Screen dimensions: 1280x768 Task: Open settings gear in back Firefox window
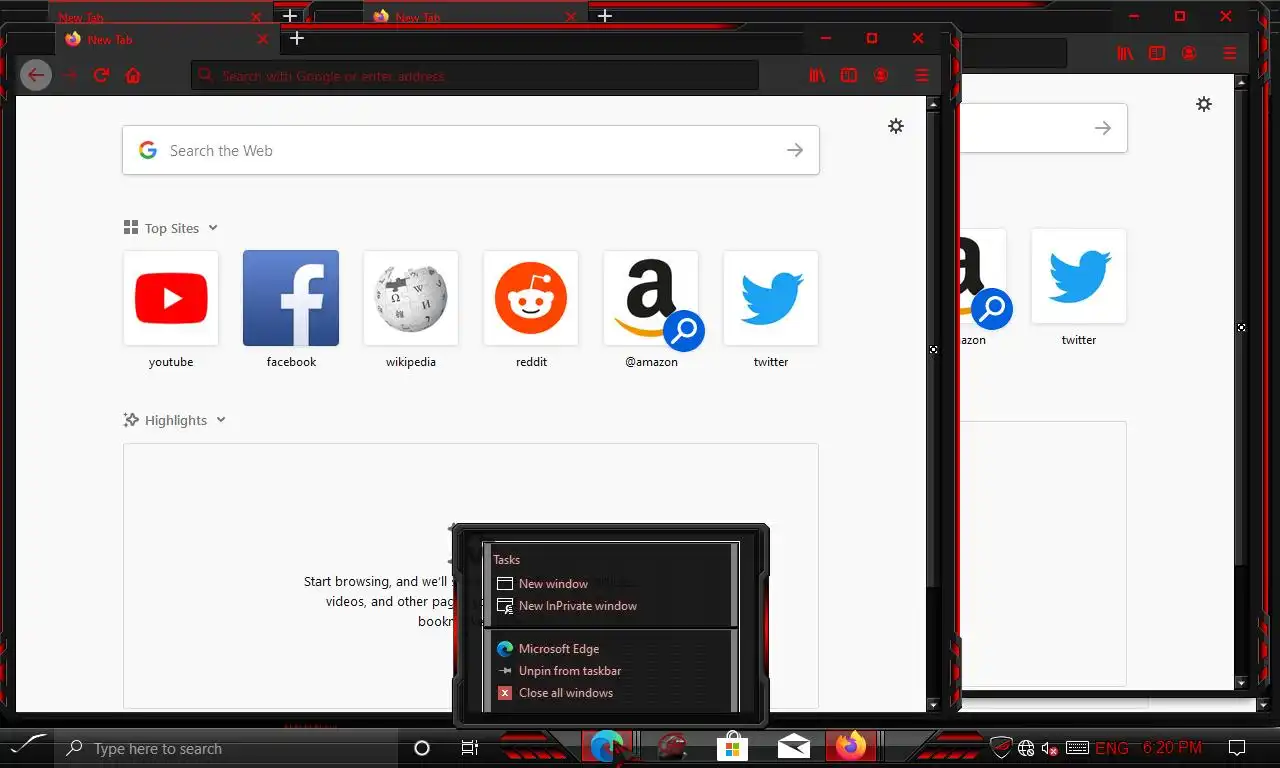click(1204, 104)
